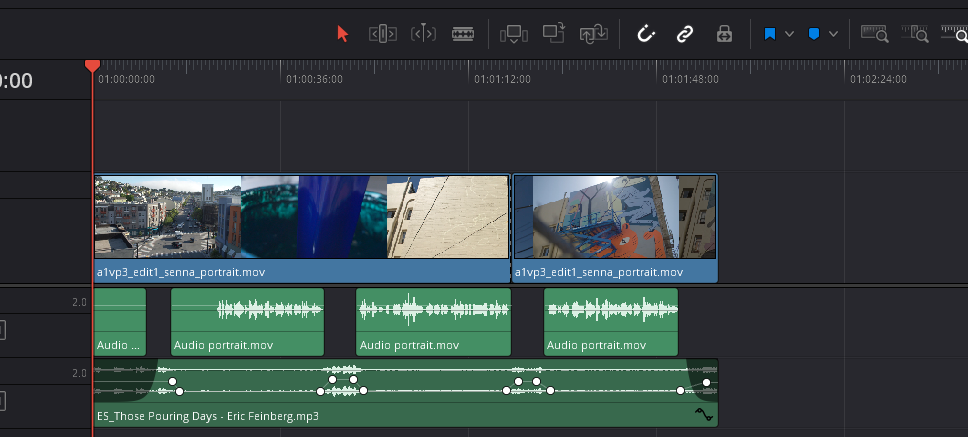Select ES_Those Pouring Days music clip
The width and height of the screenshot is (968, 437).
[x=400, y=414]
